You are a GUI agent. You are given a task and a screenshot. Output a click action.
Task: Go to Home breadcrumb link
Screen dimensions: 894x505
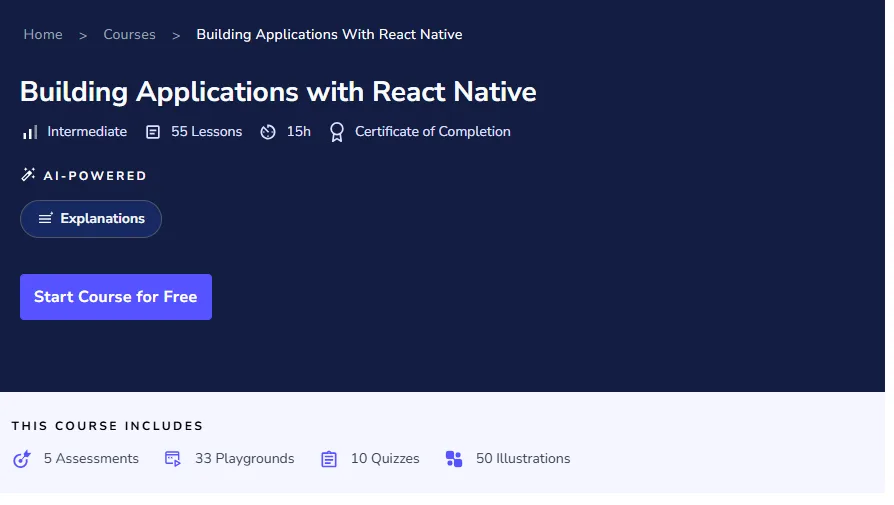(43, 35)
